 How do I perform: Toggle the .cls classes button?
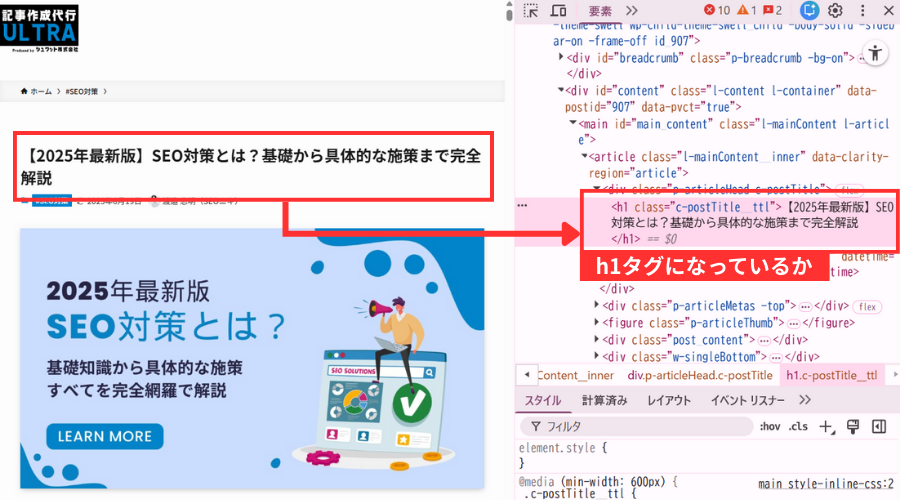click(798, 427)
